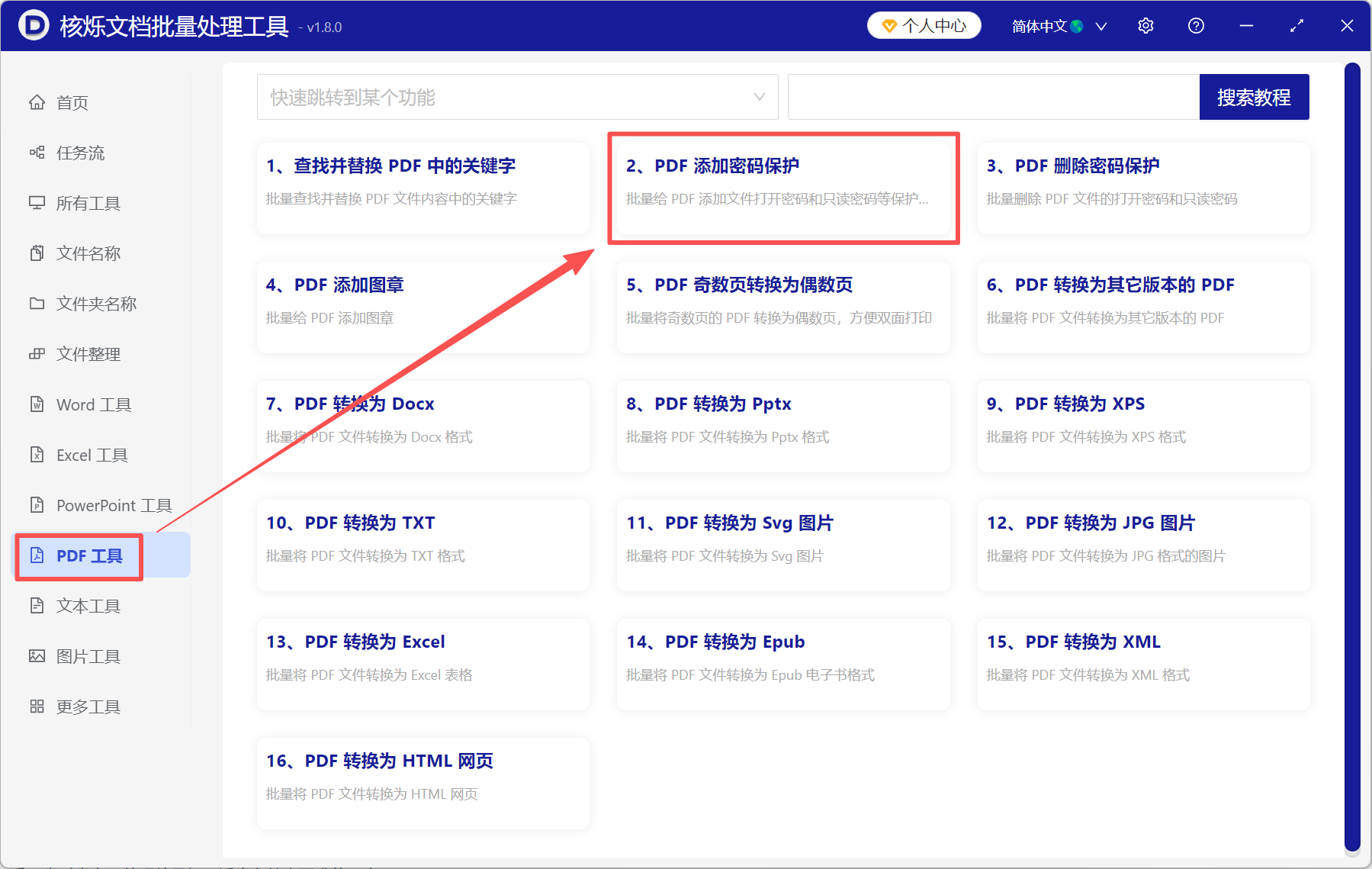Viewport: 1372px width, 869px height.
Task: Open the 快速跳转到某个功能 dropdown
Action: (x=517, y=97)
